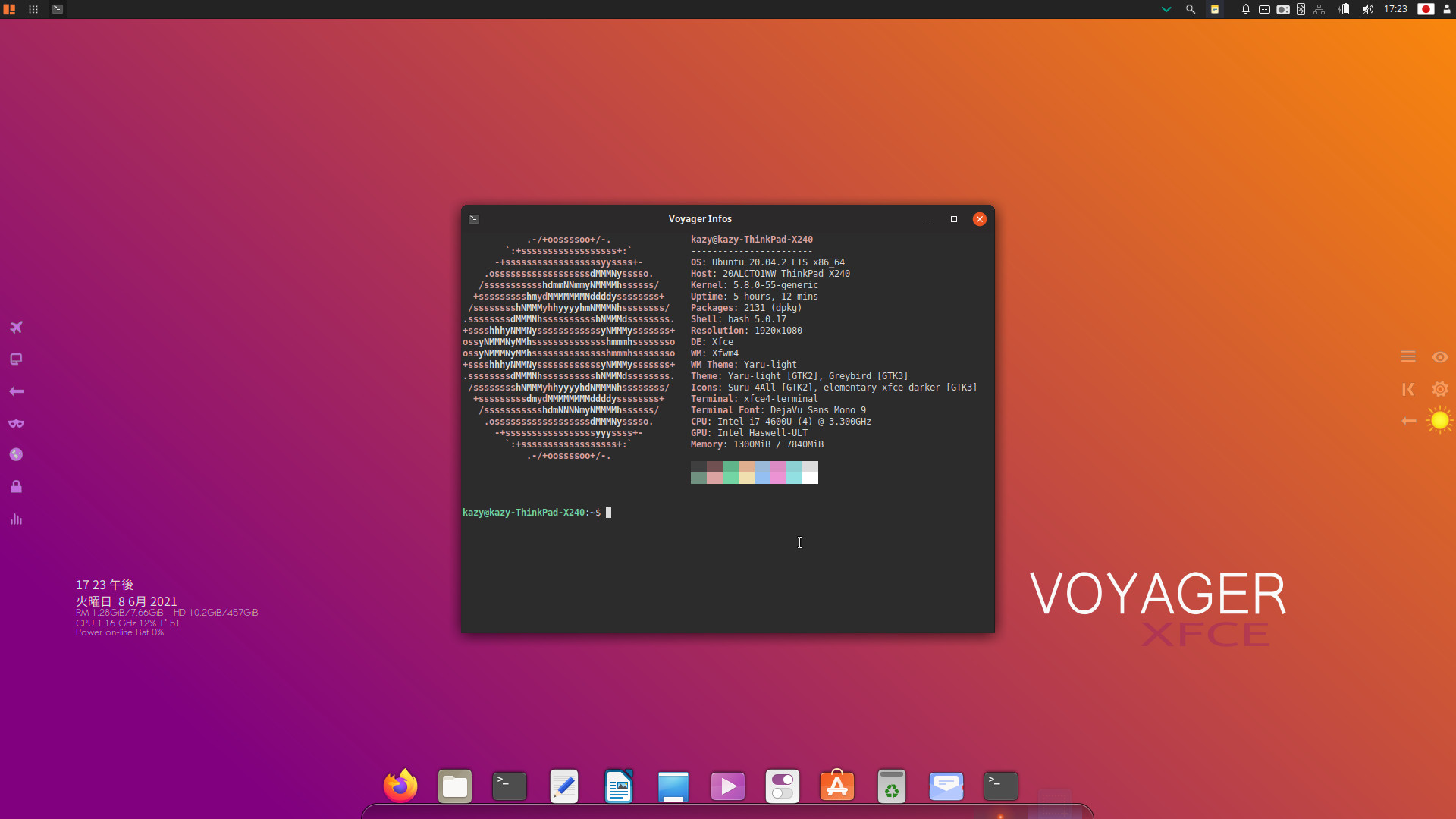Click the terminal window menu icon in titlebar

coord(474,218)
